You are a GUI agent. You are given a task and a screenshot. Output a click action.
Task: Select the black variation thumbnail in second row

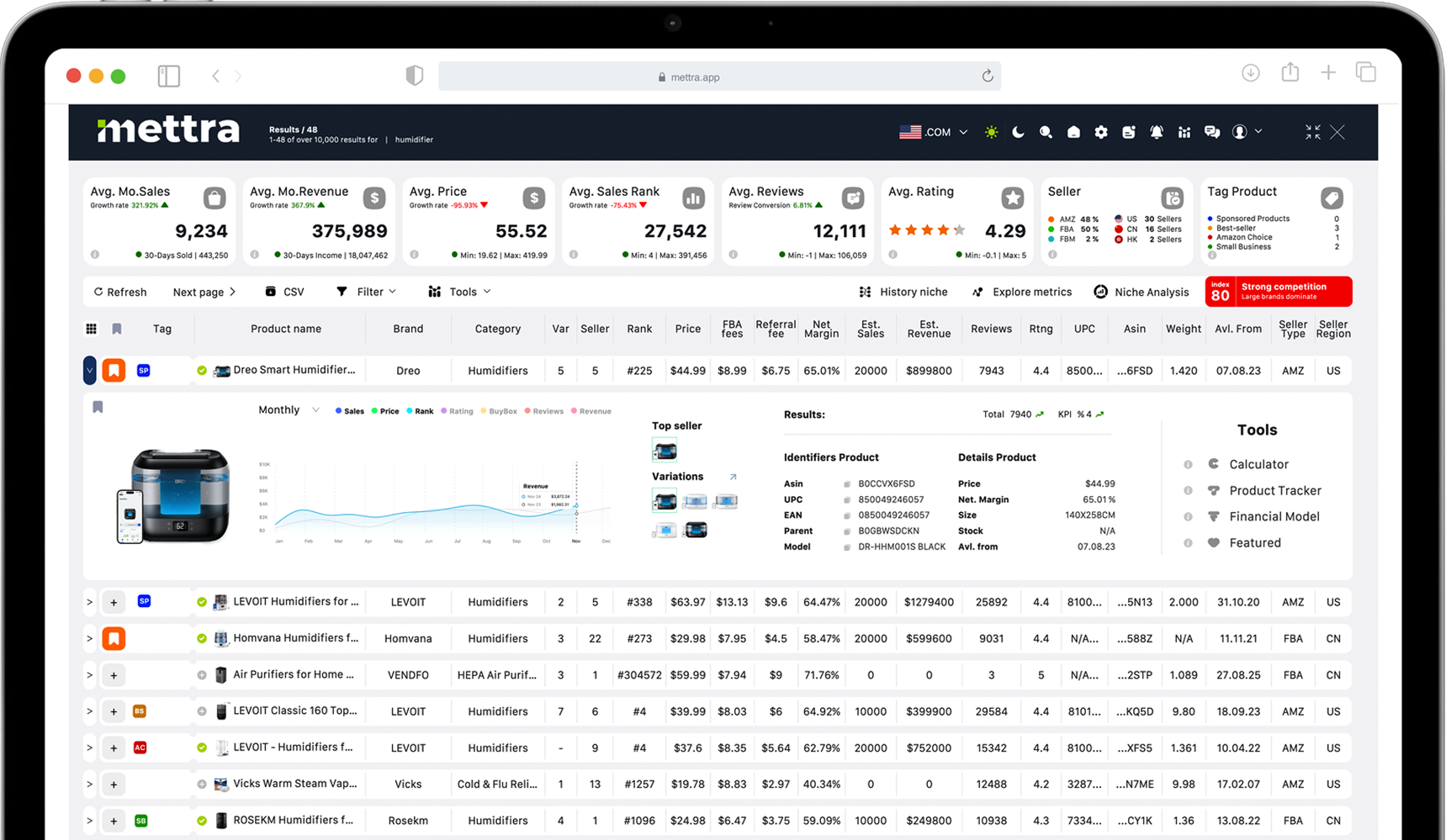[x=695, y=531]
